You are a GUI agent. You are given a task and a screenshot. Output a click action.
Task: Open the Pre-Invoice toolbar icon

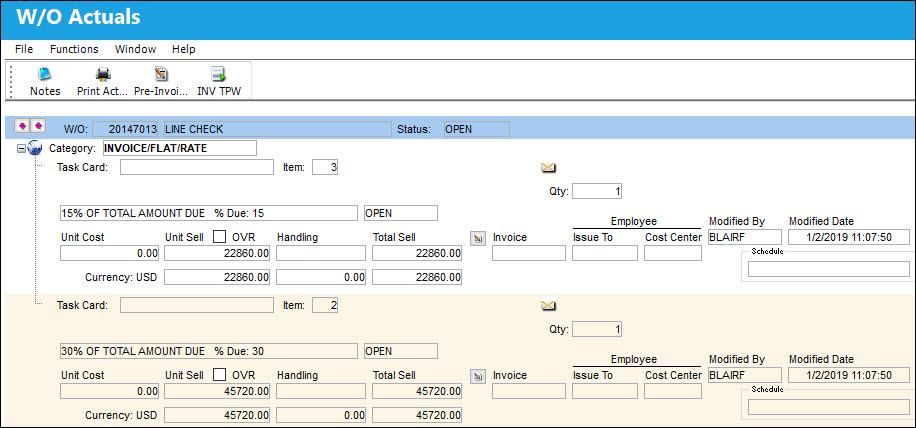coord(161,74)
